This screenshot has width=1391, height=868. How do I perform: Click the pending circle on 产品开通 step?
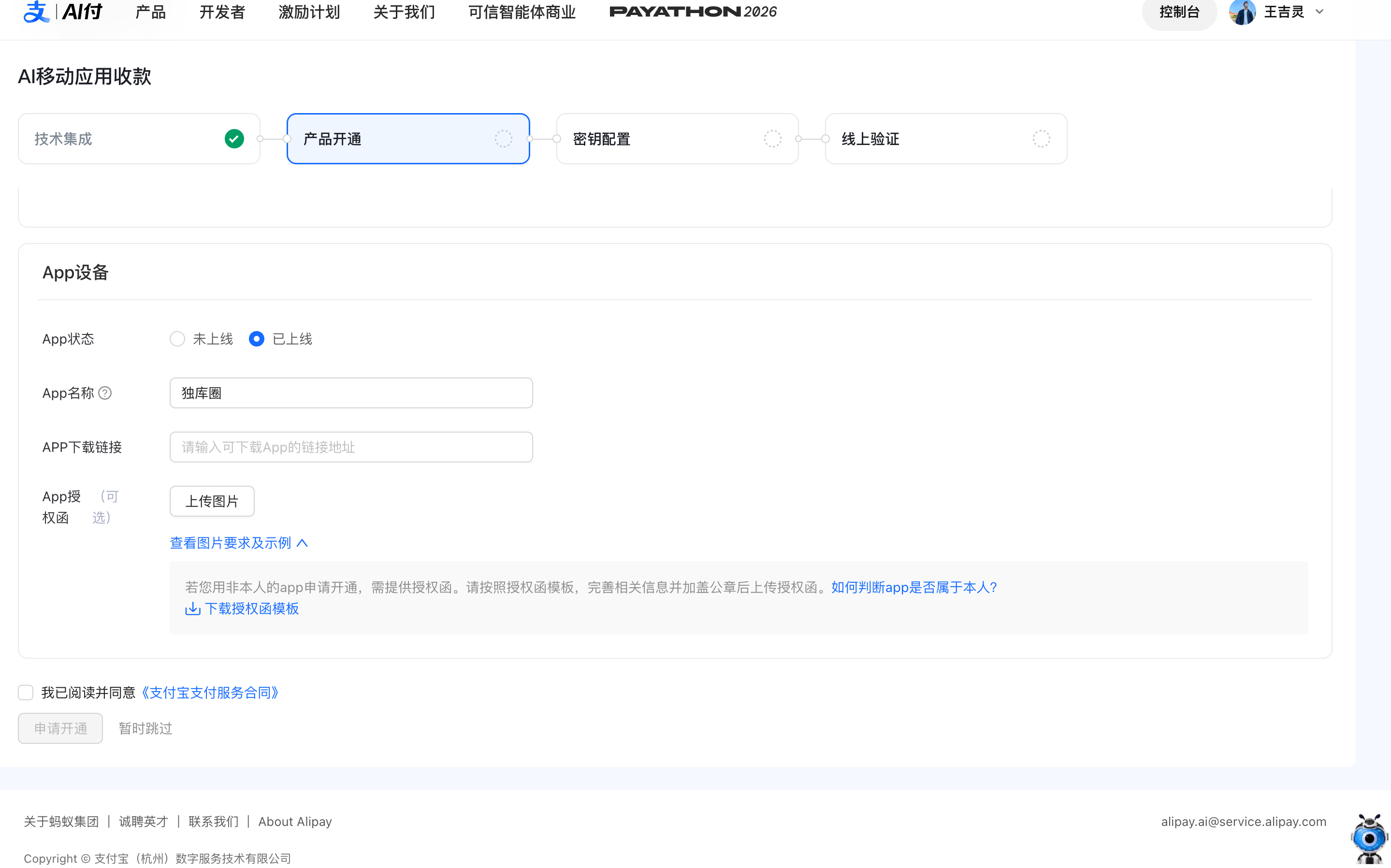504,139
